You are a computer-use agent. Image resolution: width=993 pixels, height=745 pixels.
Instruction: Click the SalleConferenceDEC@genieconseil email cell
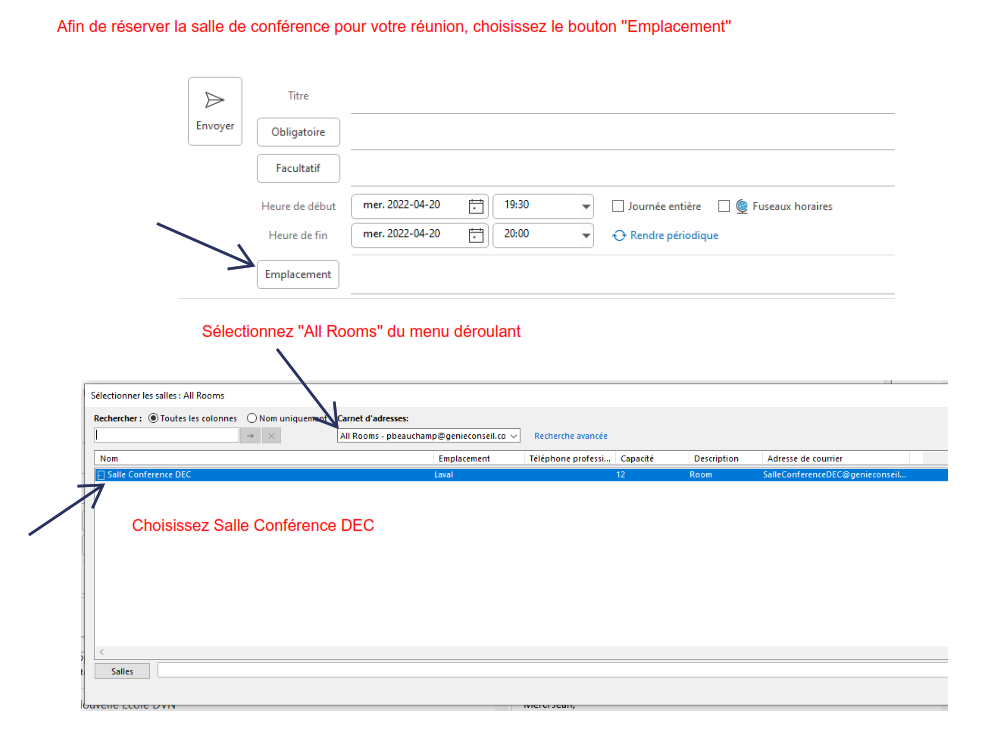coord(834,474)
